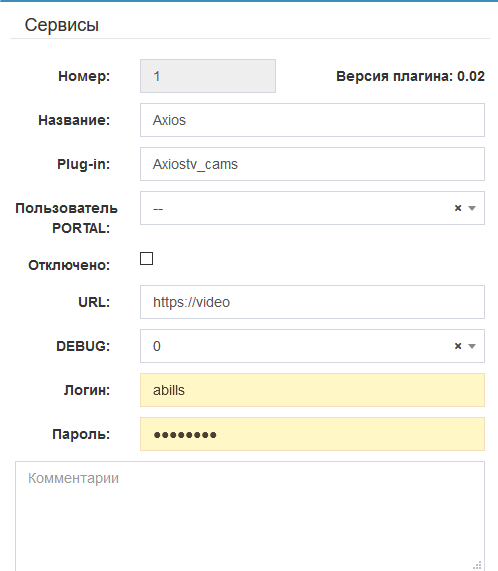Grab the Комментарии textarea resize handle
Viewport: 498px width, 571px height.
pos(477,566)
